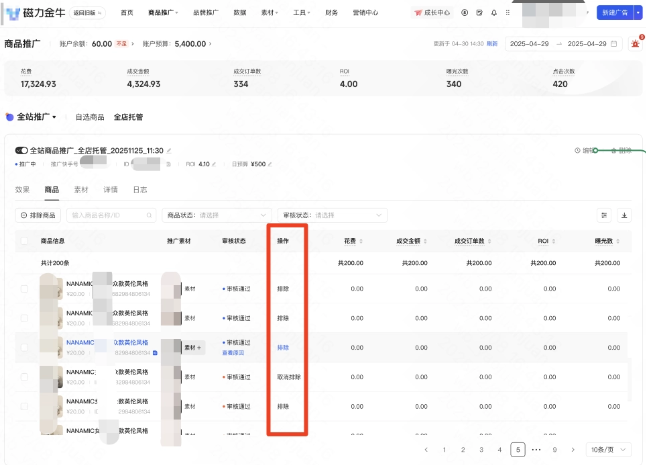Image resolution: width=646 pixels, height=465 pixels.
Task: Tick checkbox of row with 取消排除
Action: tap(24, 377)
